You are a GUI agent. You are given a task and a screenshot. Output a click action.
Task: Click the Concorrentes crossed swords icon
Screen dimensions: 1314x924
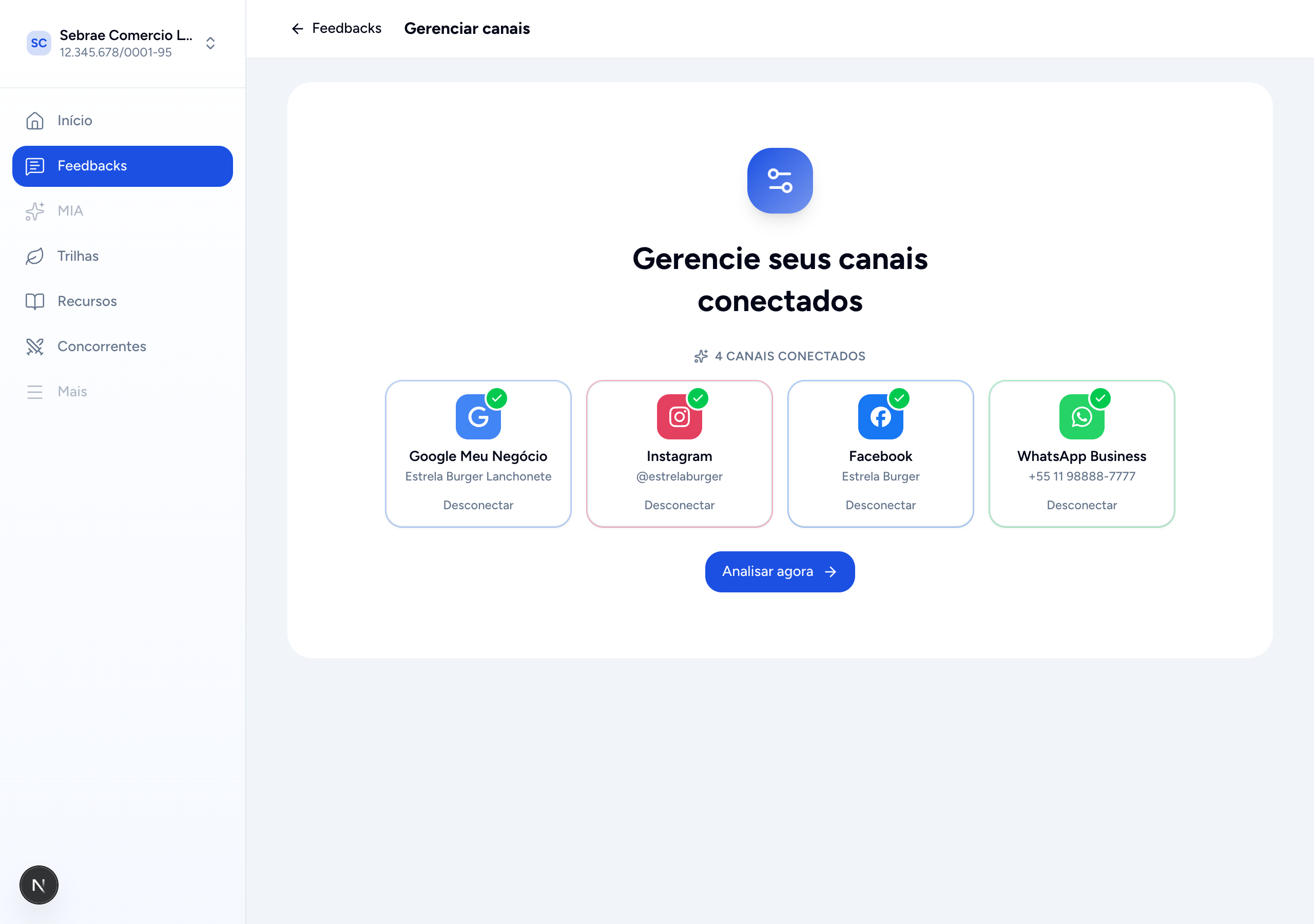[35, 347]
